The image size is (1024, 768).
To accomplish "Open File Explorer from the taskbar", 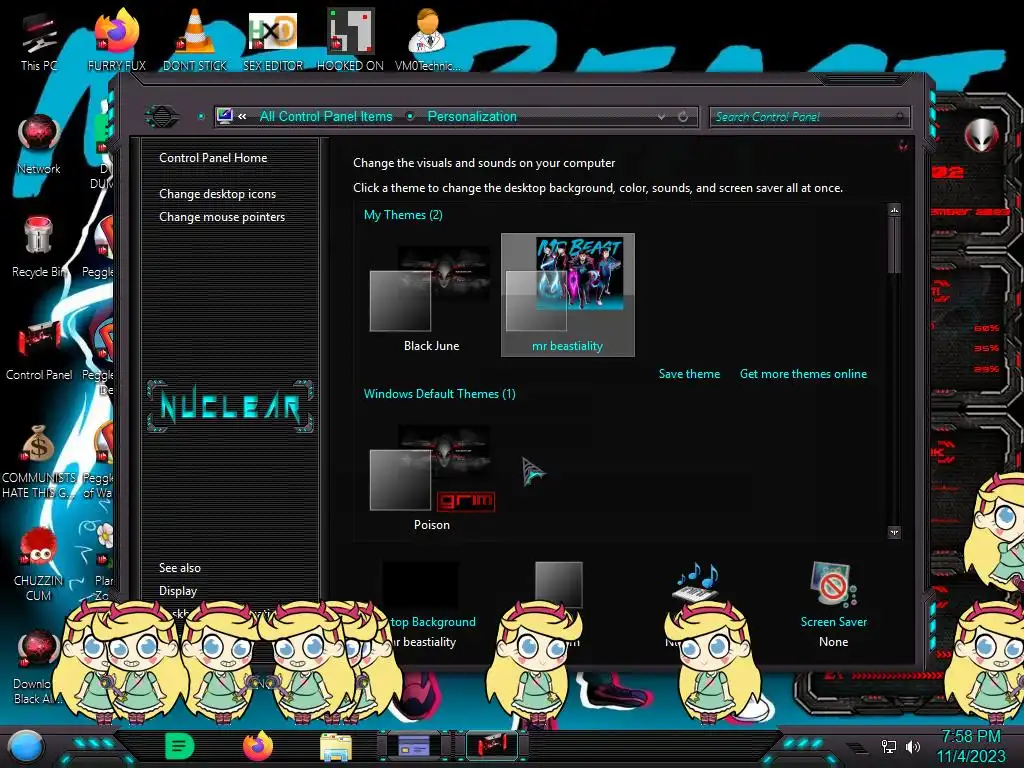I will pyautogui.click(x=336, y=746).
